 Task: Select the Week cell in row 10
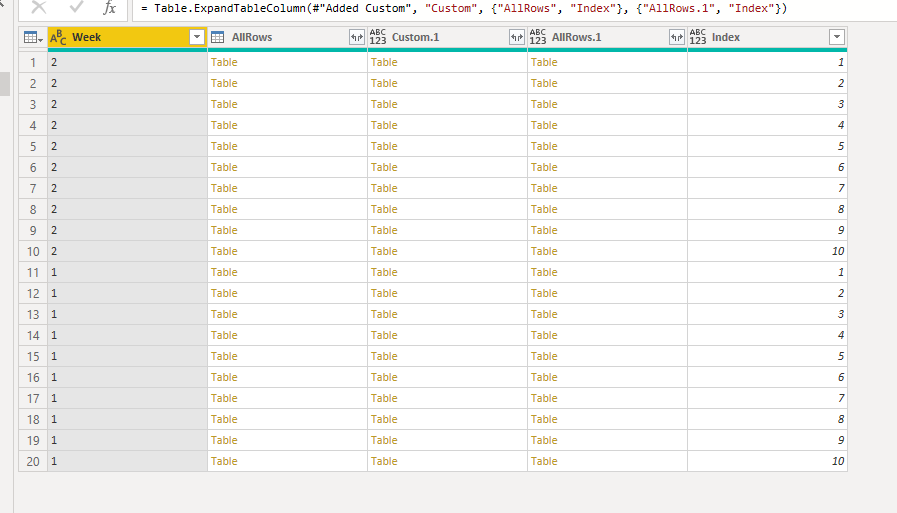coord(128,251)
